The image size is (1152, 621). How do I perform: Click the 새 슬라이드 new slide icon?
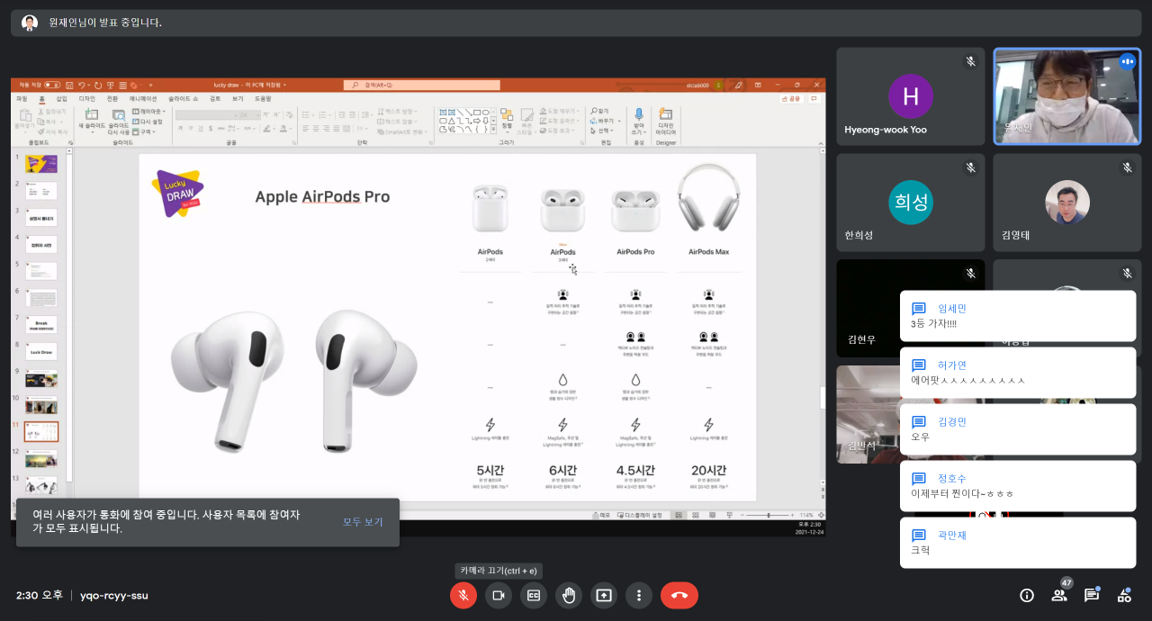(x=92, y=115)
